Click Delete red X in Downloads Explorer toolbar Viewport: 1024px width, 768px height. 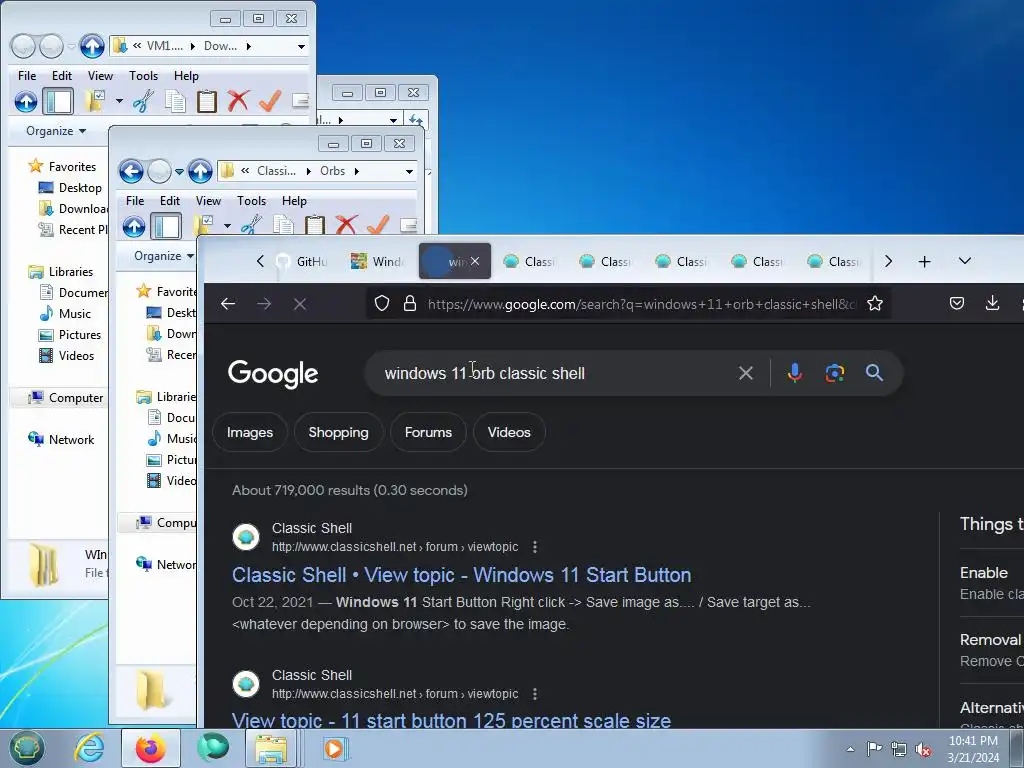pyautogui.click(x=238, y=101)
